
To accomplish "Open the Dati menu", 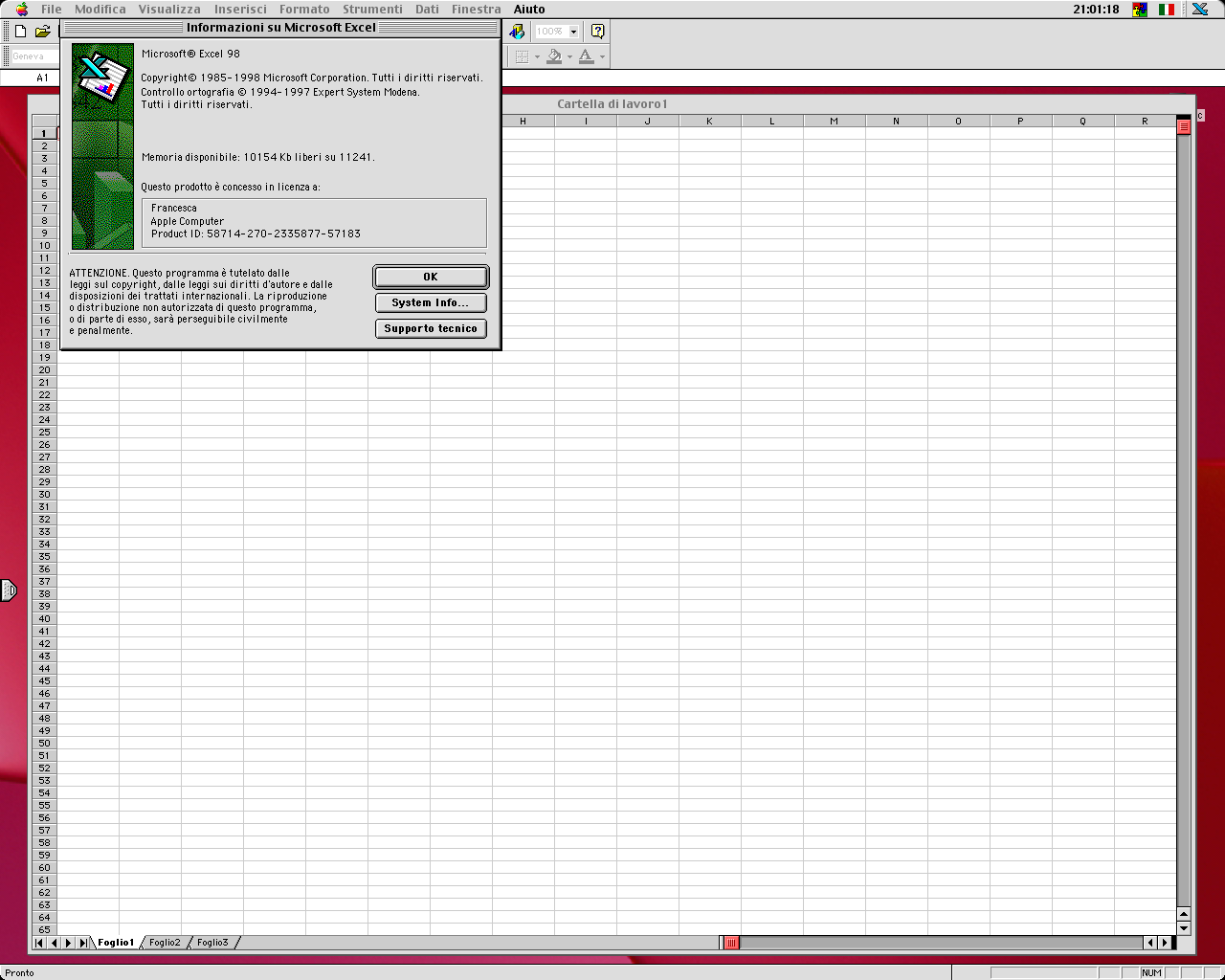I will (427, 9).
